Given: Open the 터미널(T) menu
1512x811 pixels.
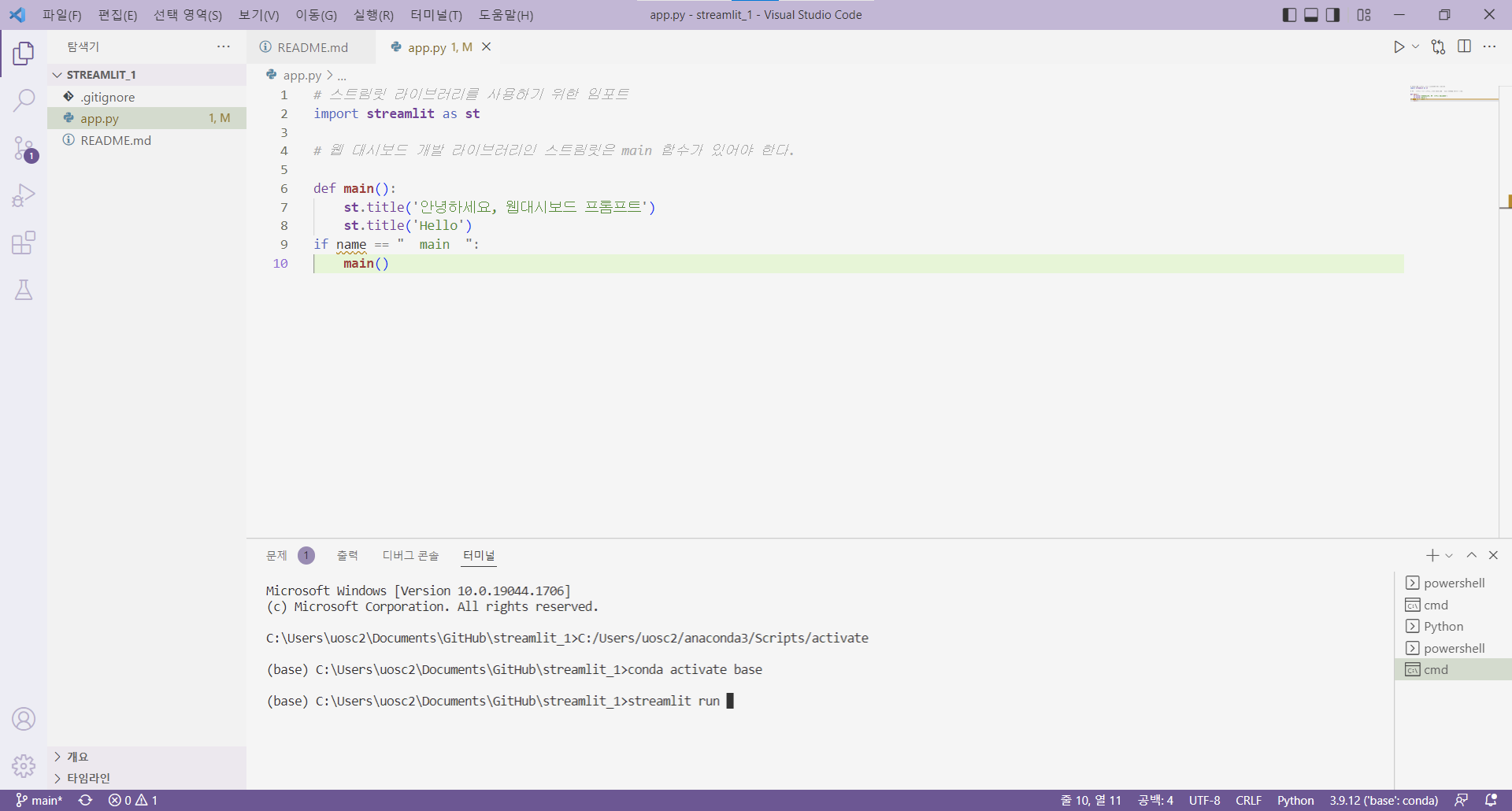Looking at the screenshot, I should pos(436,15).
